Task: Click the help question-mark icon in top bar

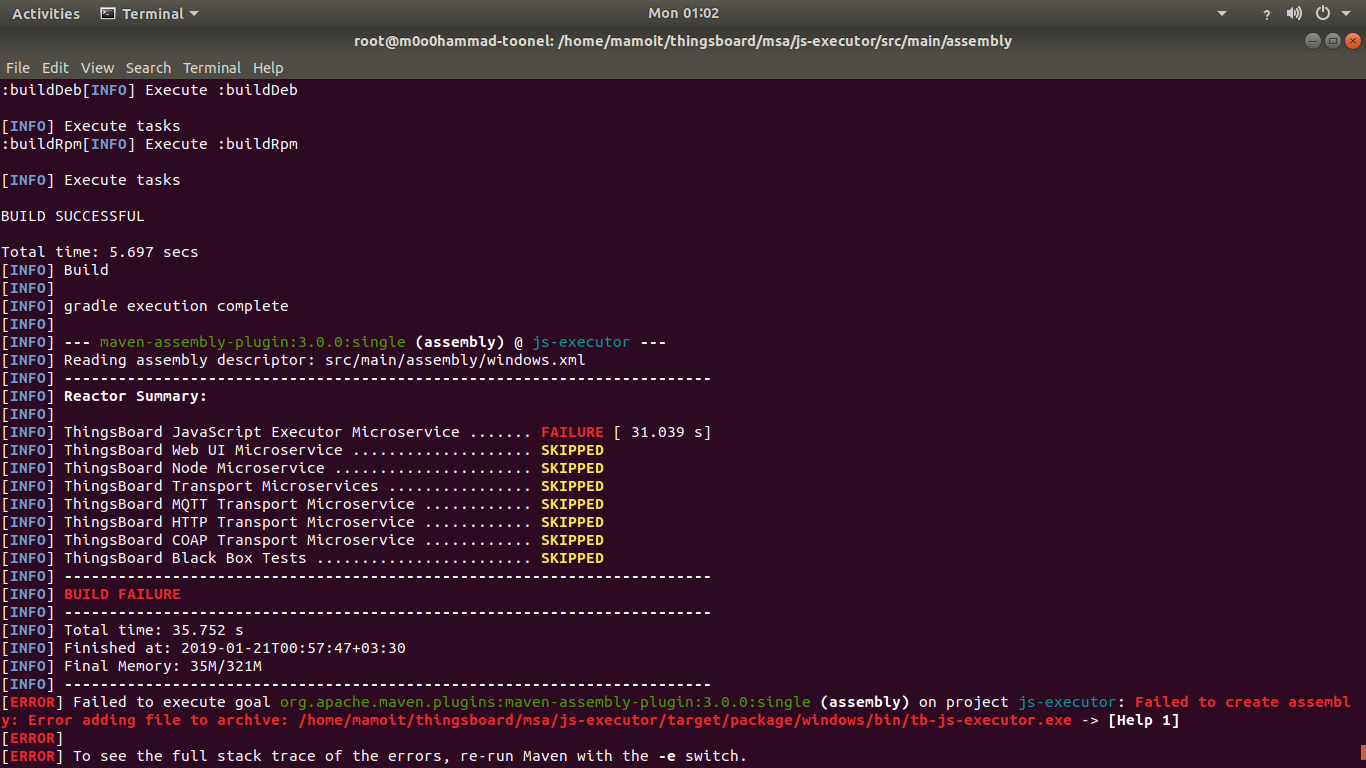Action: point(1266,13)
